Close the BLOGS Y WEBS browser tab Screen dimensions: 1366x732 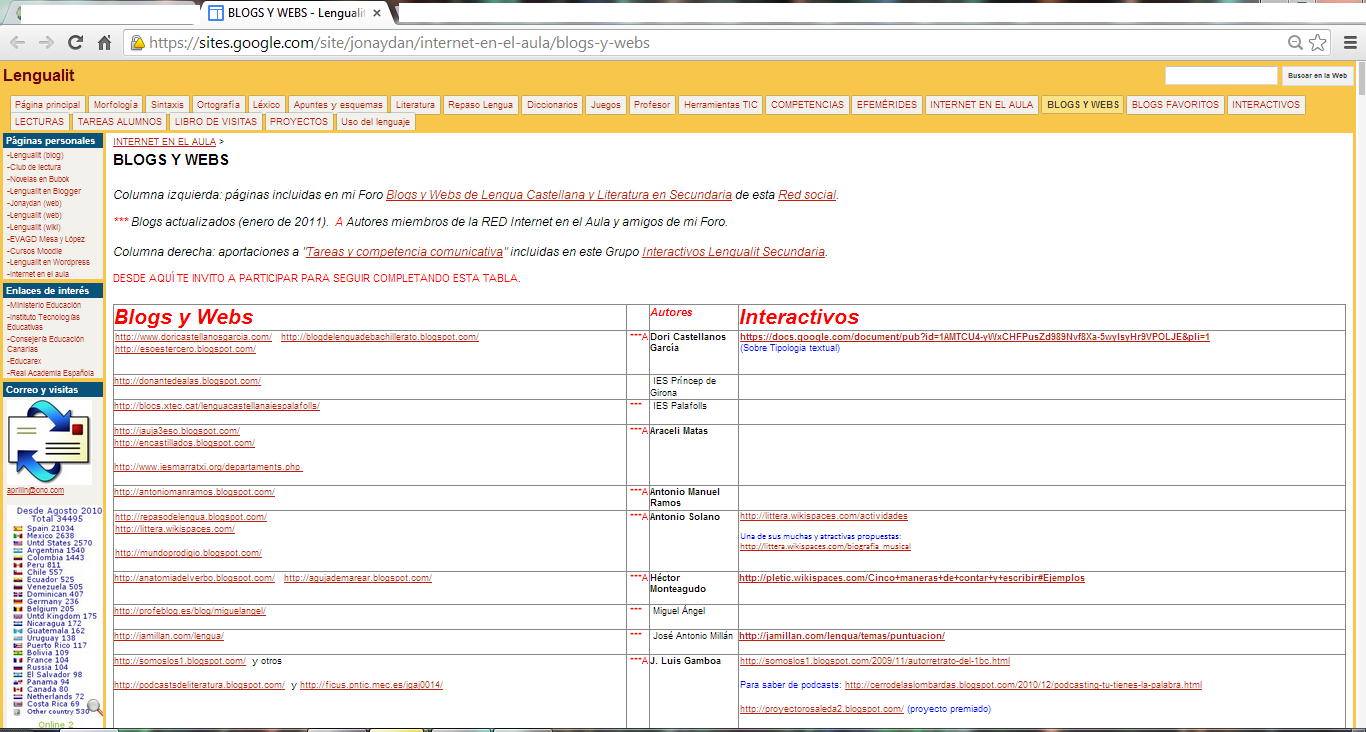coord(377,13)
